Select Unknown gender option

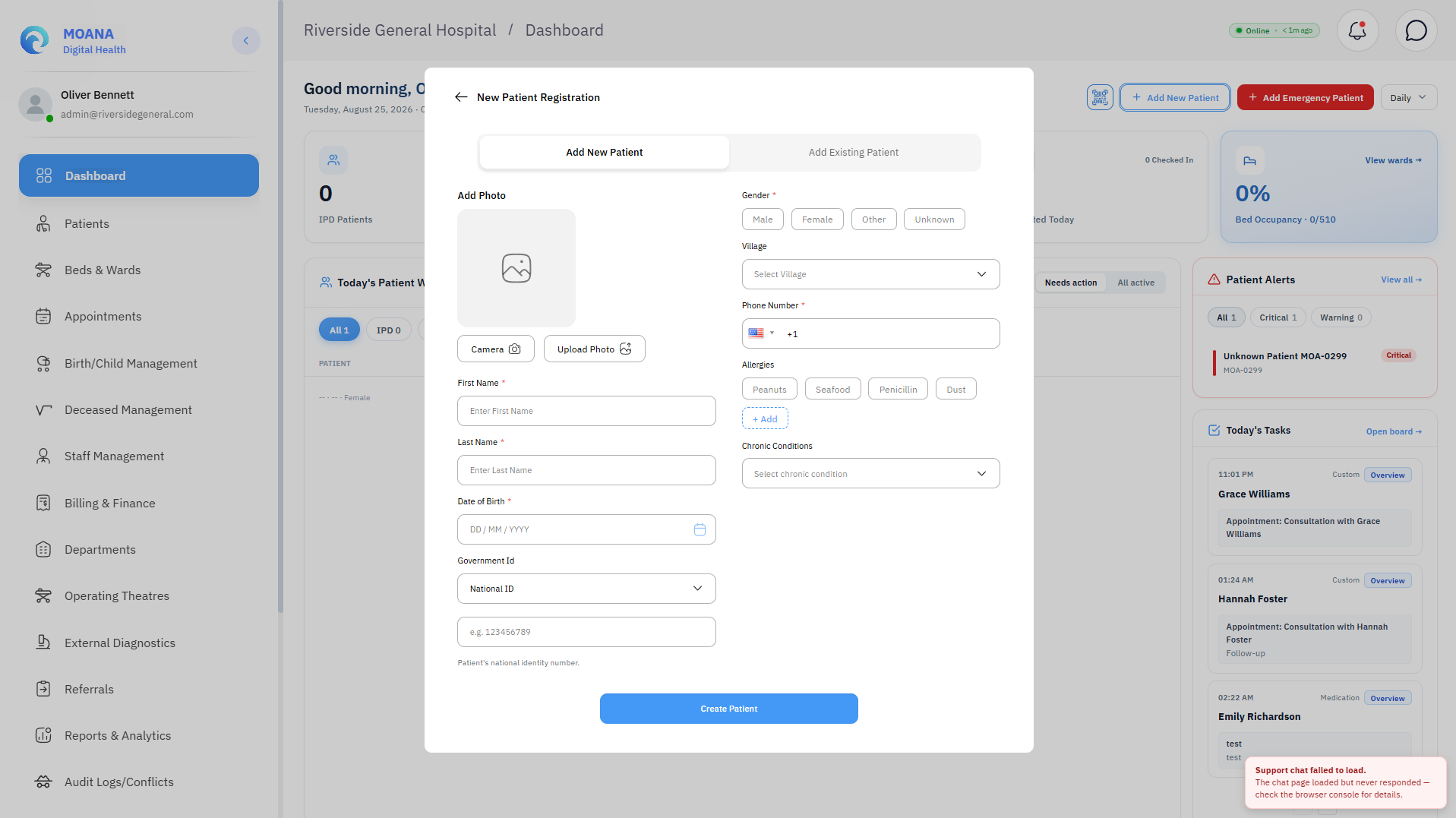(x=934, y=220)
